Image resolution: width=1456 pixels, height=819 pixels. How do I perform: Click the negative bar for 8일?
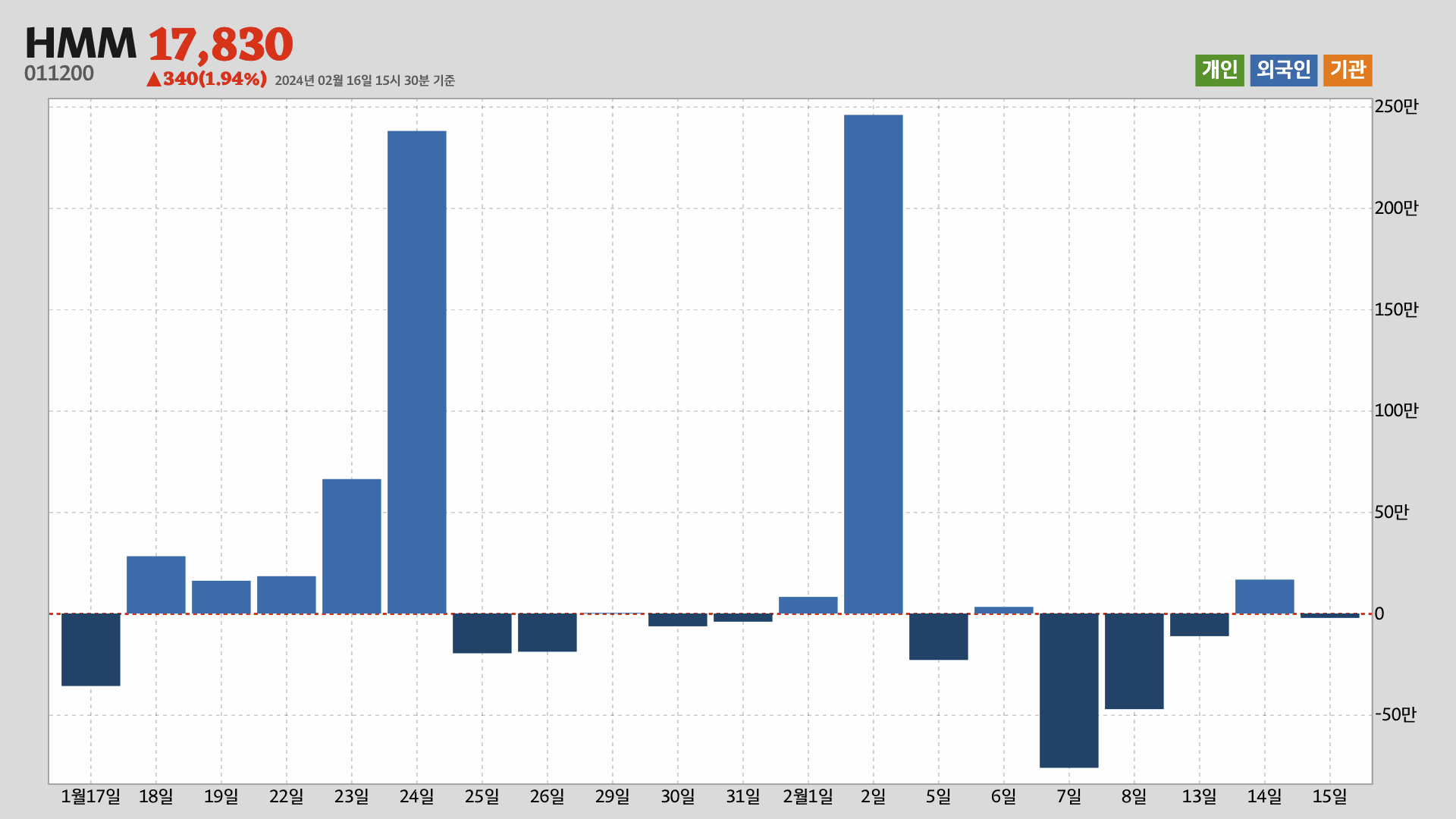point(1134,661)
